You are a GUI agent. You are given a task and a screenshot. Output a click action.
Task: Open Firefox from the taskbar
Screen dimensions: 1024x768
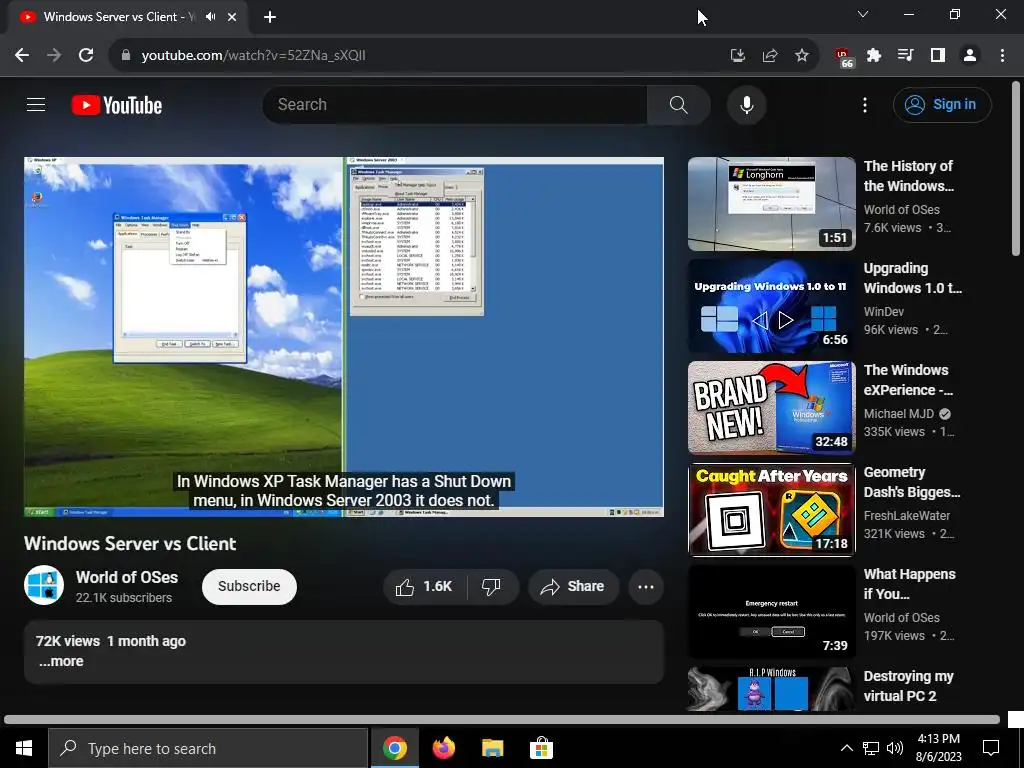pos(443,748)
